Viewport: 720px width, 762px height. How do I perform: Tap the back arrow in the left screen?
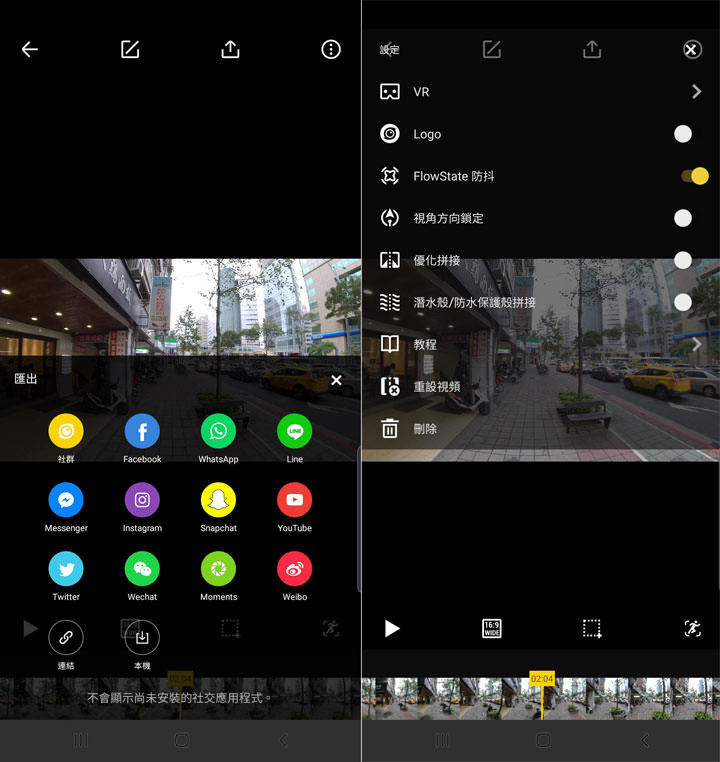point(30,50)
